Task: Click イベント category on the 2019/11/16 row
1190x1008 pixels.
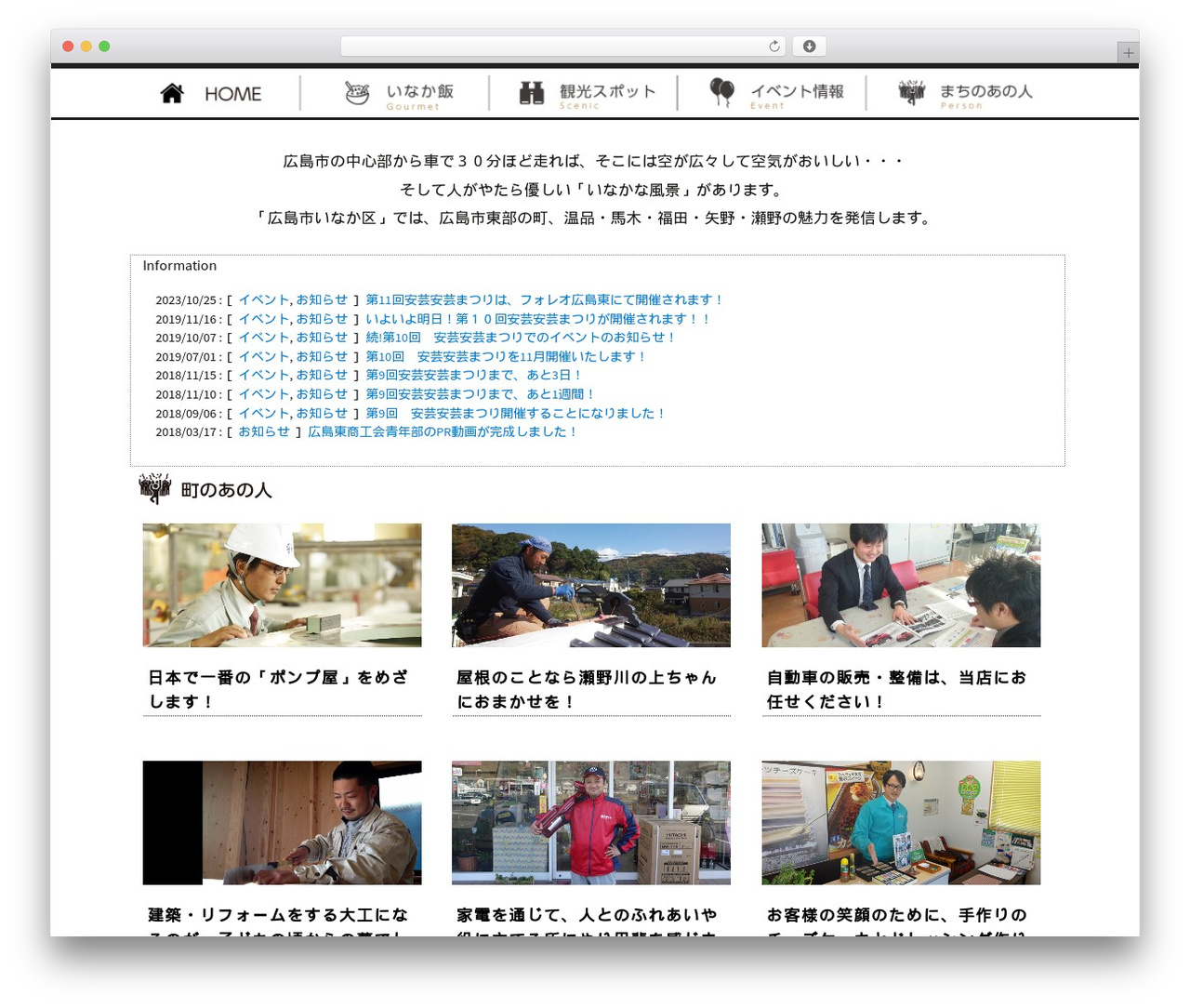Action: 264,319
